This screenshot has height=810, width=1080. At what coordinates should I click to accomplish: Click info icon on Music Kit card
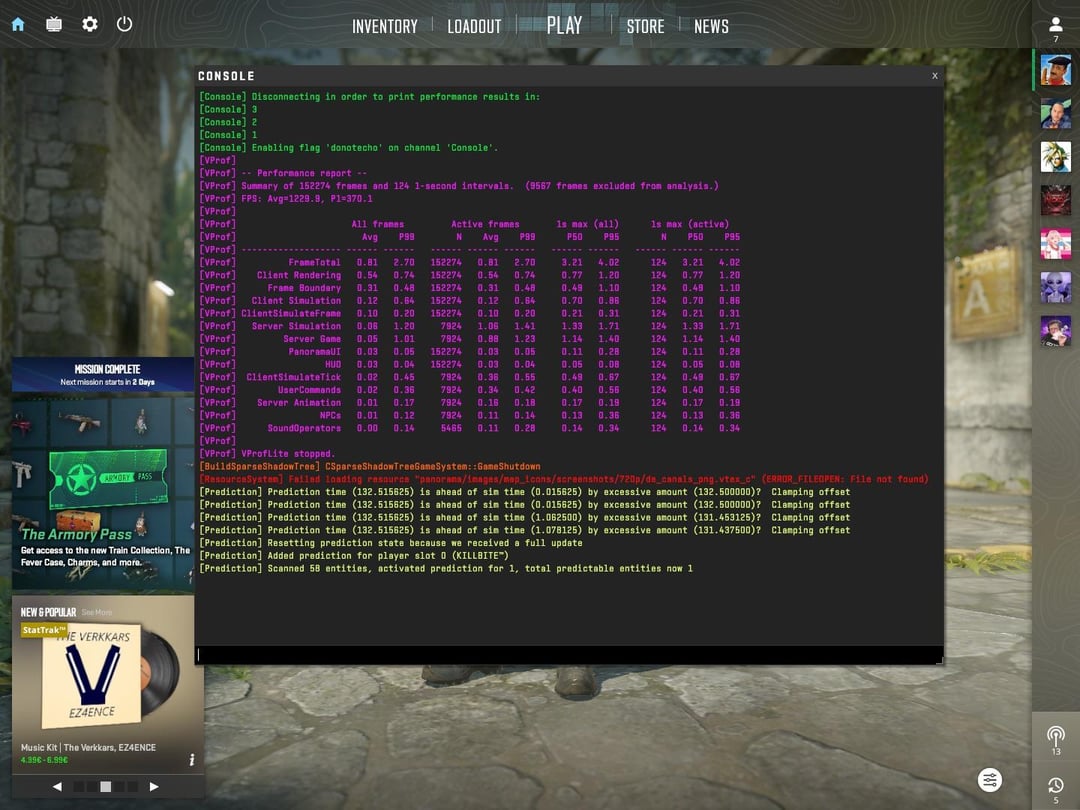click(x=192, y=760)
